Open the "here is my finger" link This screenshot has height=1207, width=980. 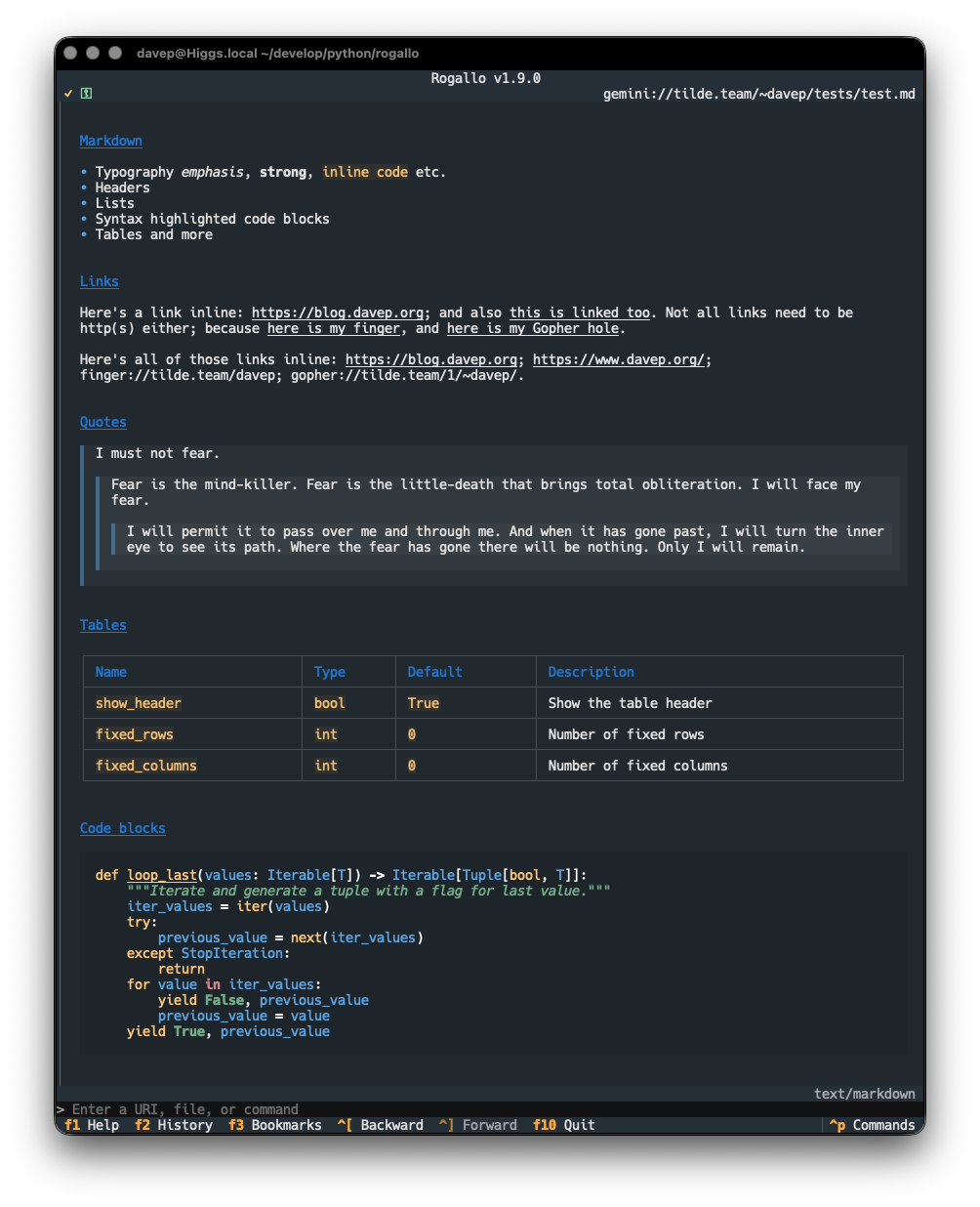pos(334,328)
